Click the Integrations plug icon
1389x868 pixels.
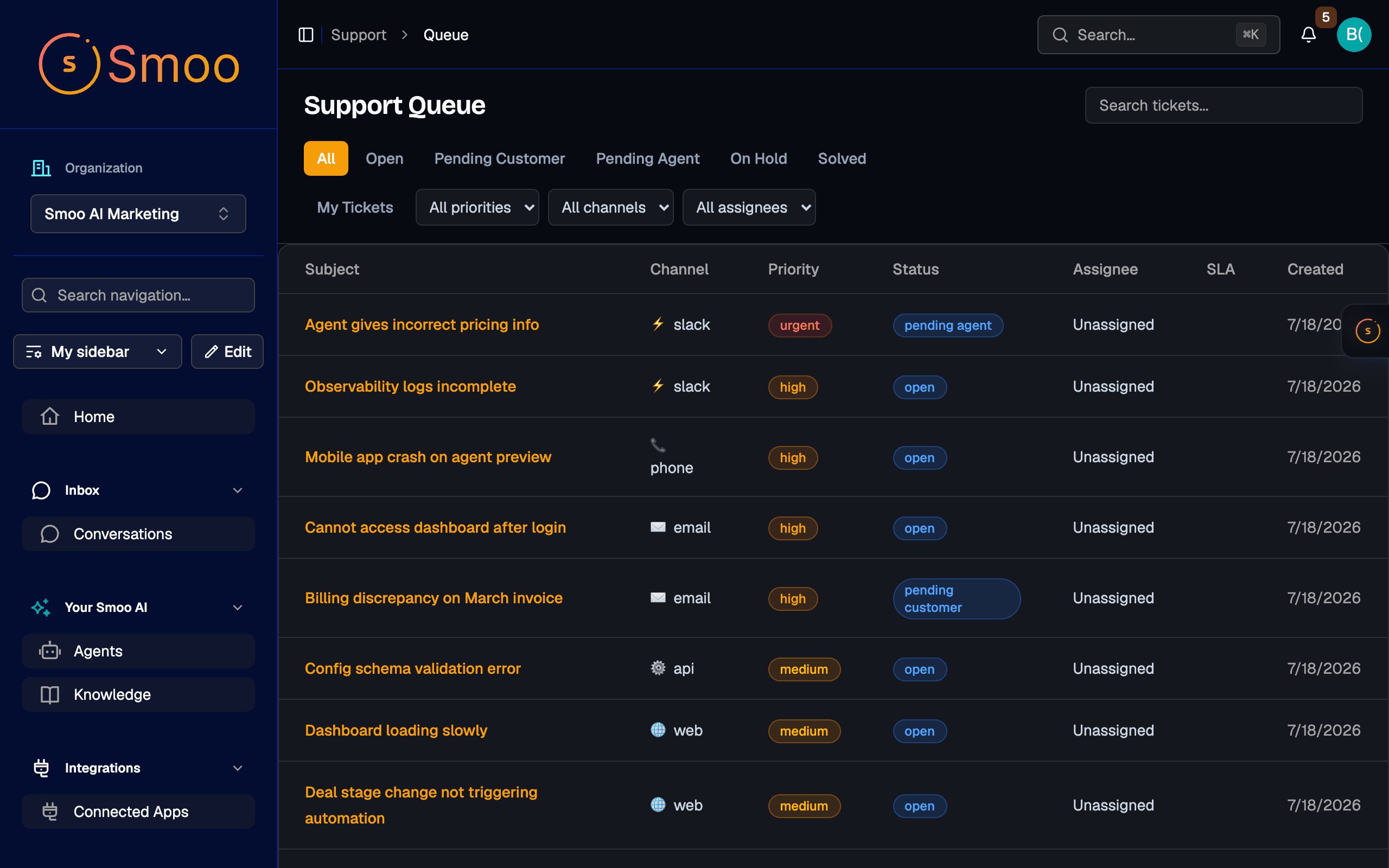pos(41,768)
